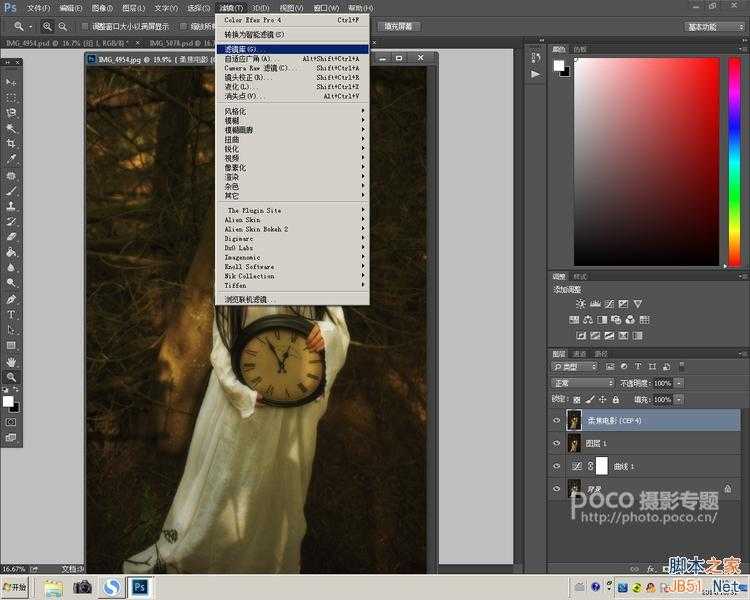Toggle visibility of 曲线 1 layer
Image resolution: width=750 pixels, height=600 pixels.
556,466
